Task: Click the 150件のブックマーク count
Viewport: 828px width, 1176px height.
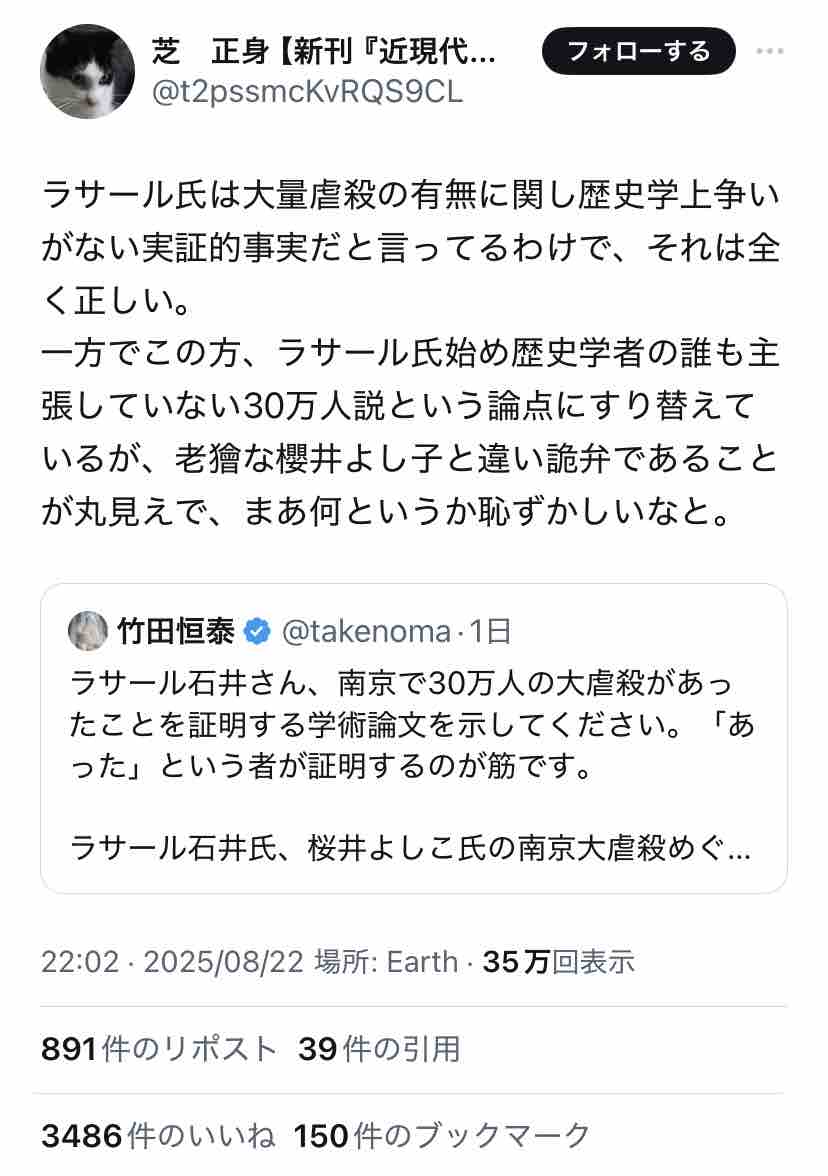Action: (x=442, y=1136)
